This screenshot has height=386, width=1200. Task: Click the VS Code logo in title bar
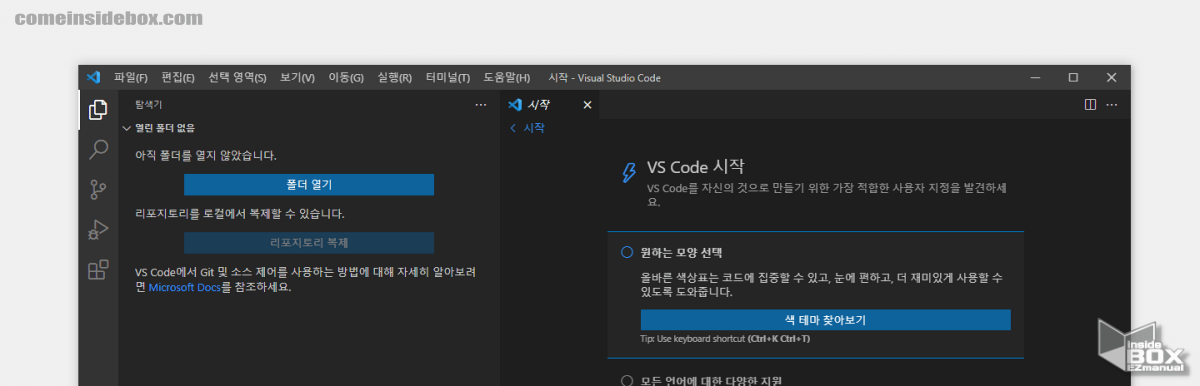[94, 77]
